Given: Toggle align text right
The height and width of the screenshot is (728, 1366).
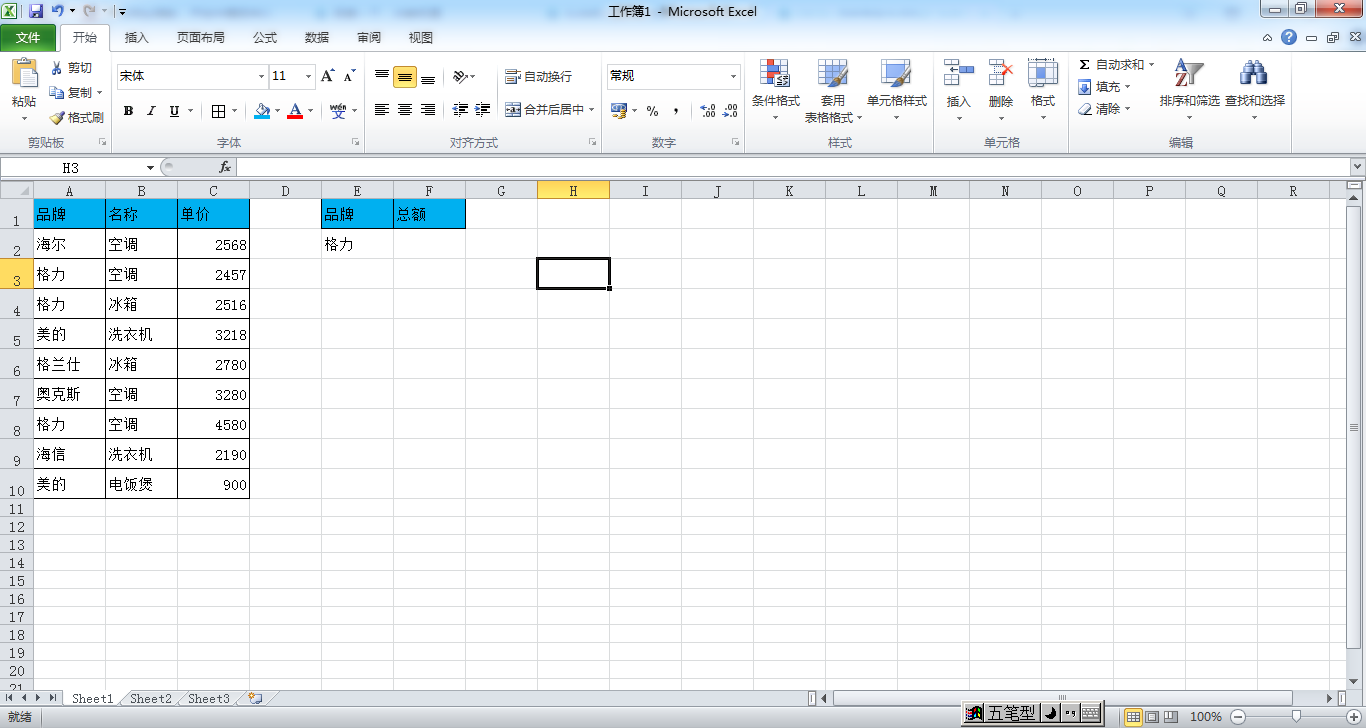Looking at the screenshot, I should click(428, 110).
